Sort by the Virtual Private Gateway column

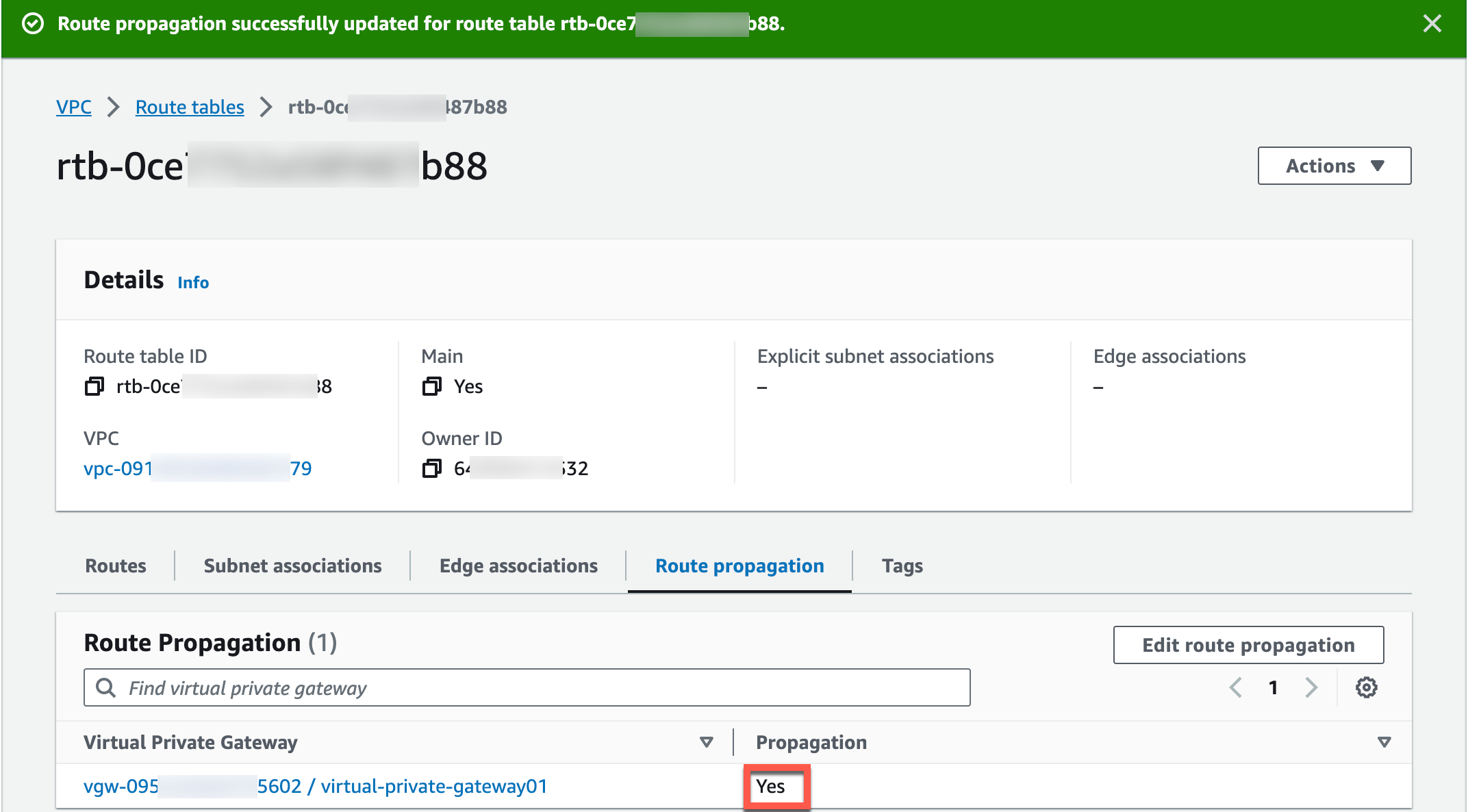click(705, 741)
